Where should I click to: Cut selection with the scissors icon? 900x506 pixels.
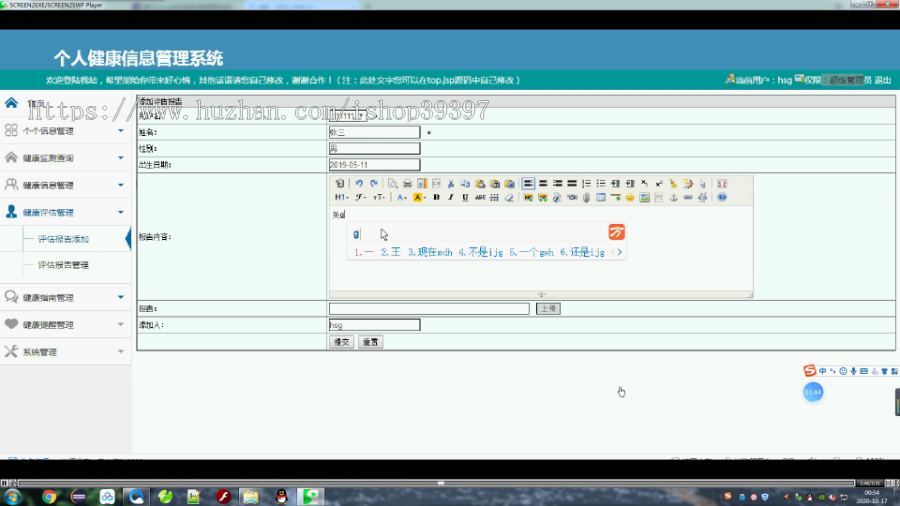click(x=451, y=184)
